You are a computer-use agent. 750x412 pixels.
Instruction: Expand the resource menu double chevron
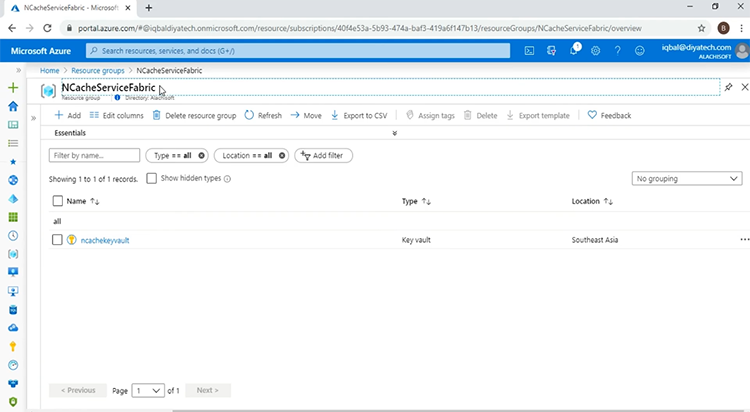point(33,118)
